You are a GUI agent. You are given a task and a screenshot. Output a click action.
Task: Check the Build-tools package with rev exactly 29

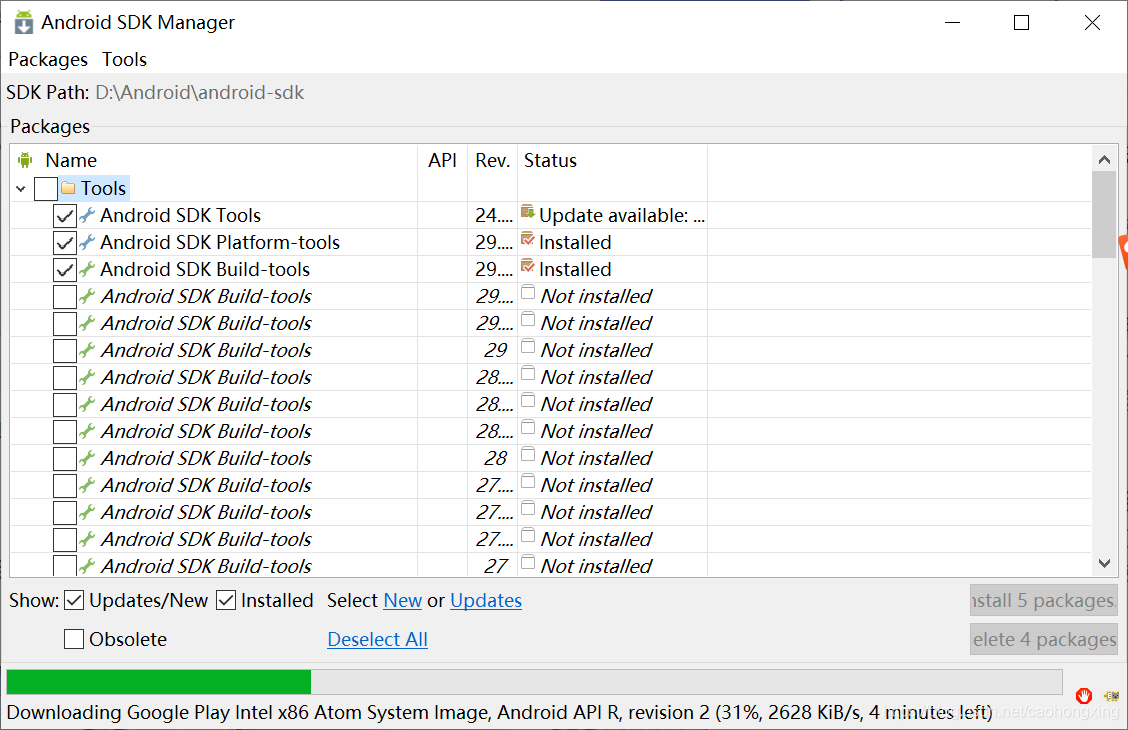pos(65,350)
